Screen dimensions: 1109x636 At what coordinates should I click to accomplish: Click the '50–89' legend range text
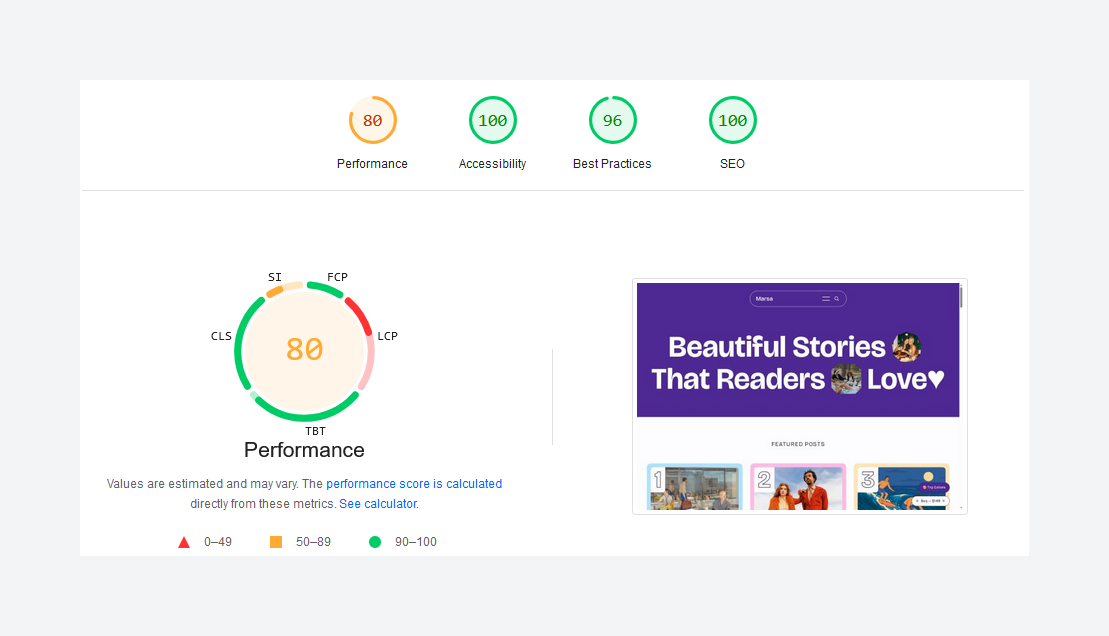click(313, 542)
